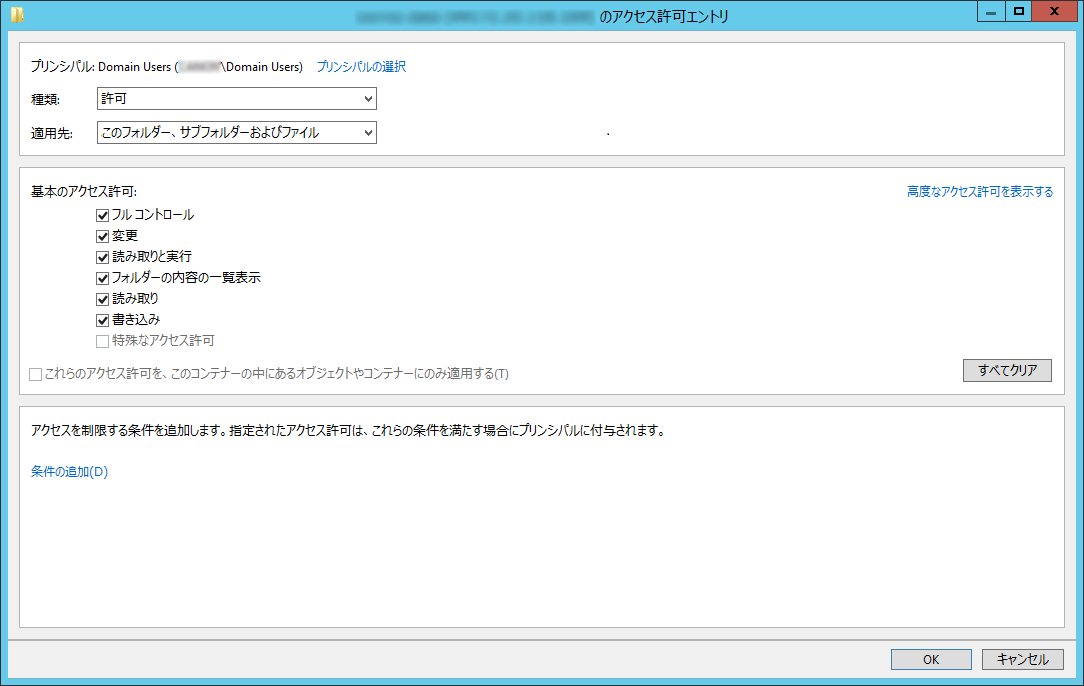Screen dimensions: 1084x686
Task: Click the 適用先: label
Action: tap(52, 133)
